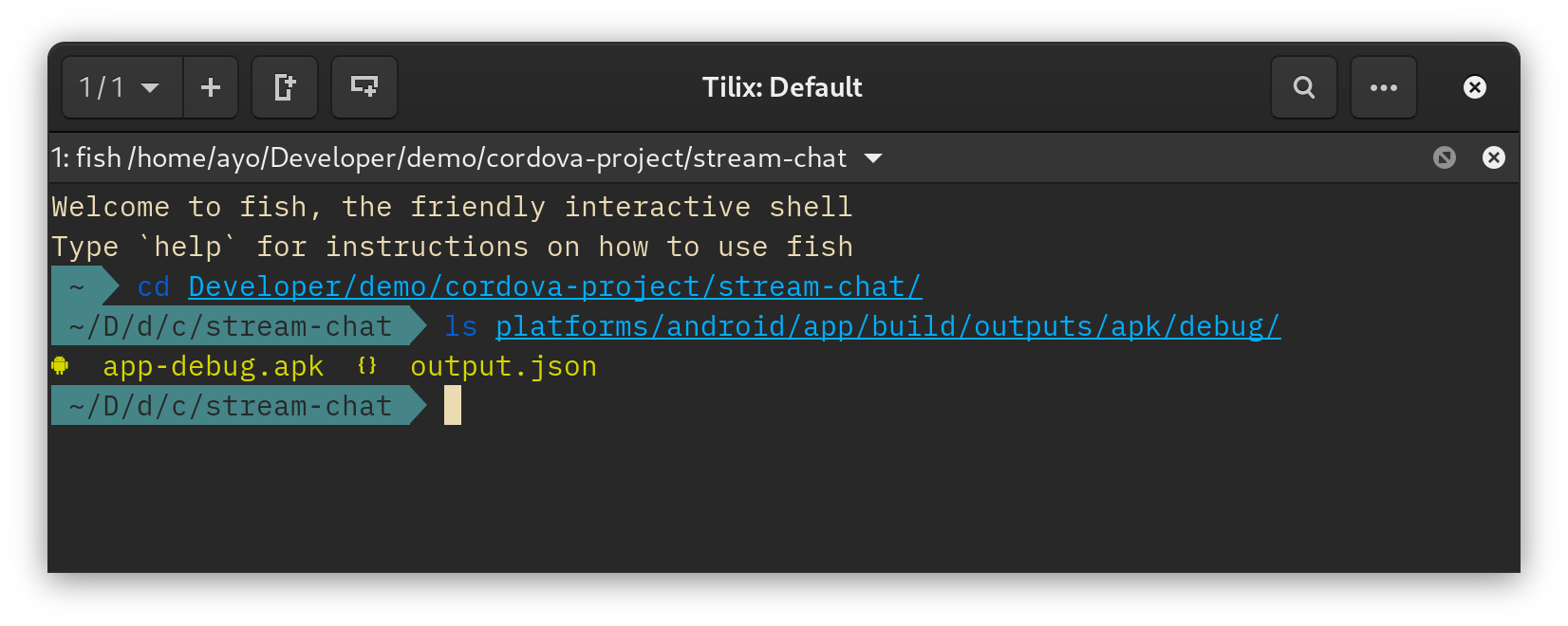The height and width of the screenshot is (626, 1568).
Task: Add terminal down split icon
Action: (x=364, y=87)
